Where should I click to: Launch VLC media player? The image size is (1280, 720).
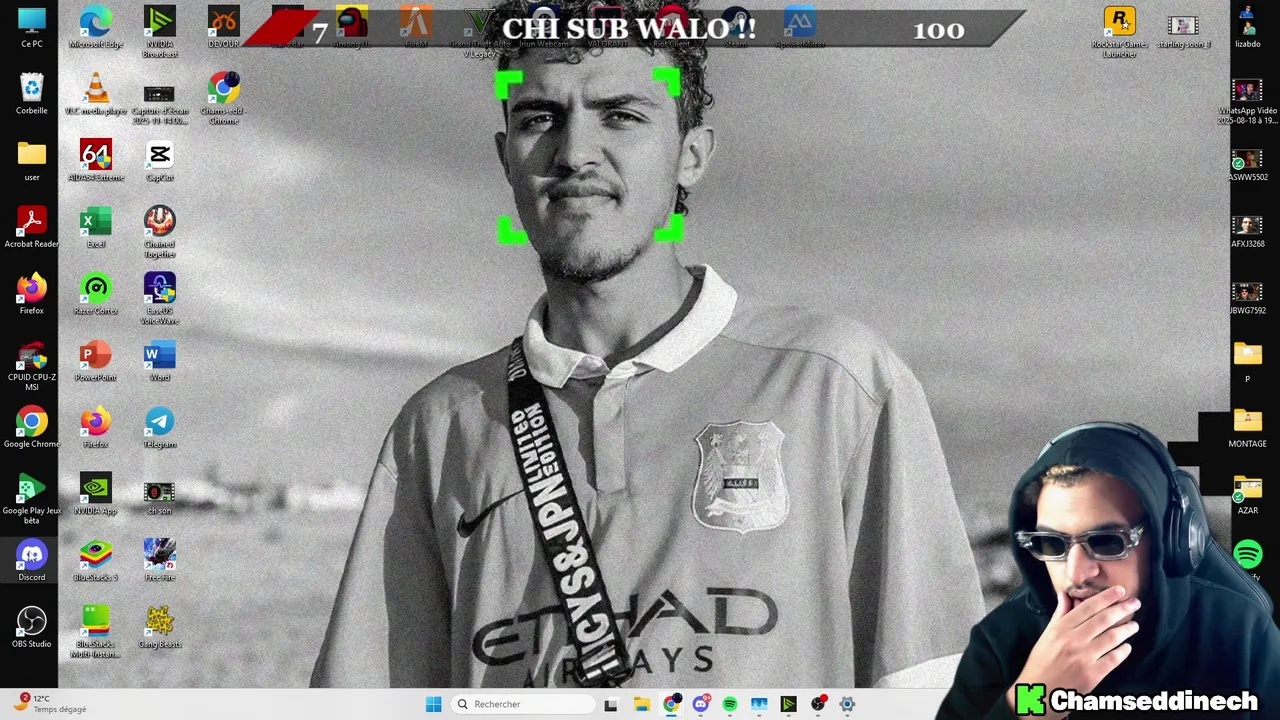[x=95, y=94]
